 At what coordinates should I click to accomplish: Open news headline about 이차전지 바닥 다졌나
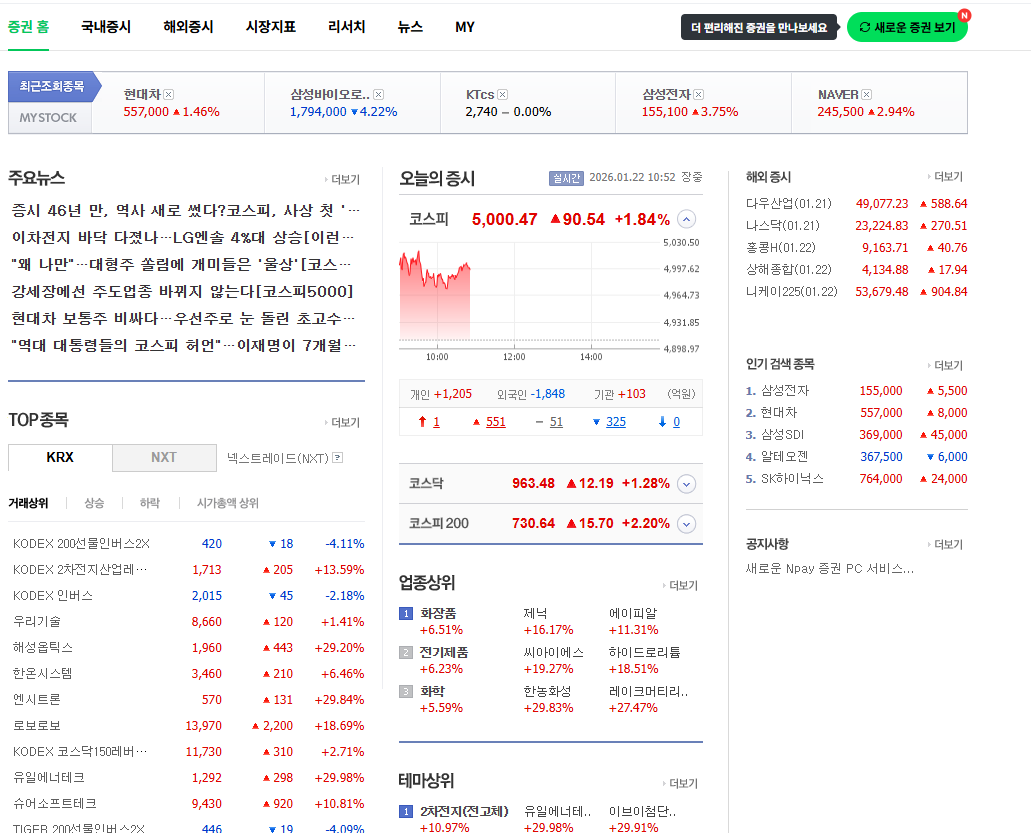(x=183, y=237)
